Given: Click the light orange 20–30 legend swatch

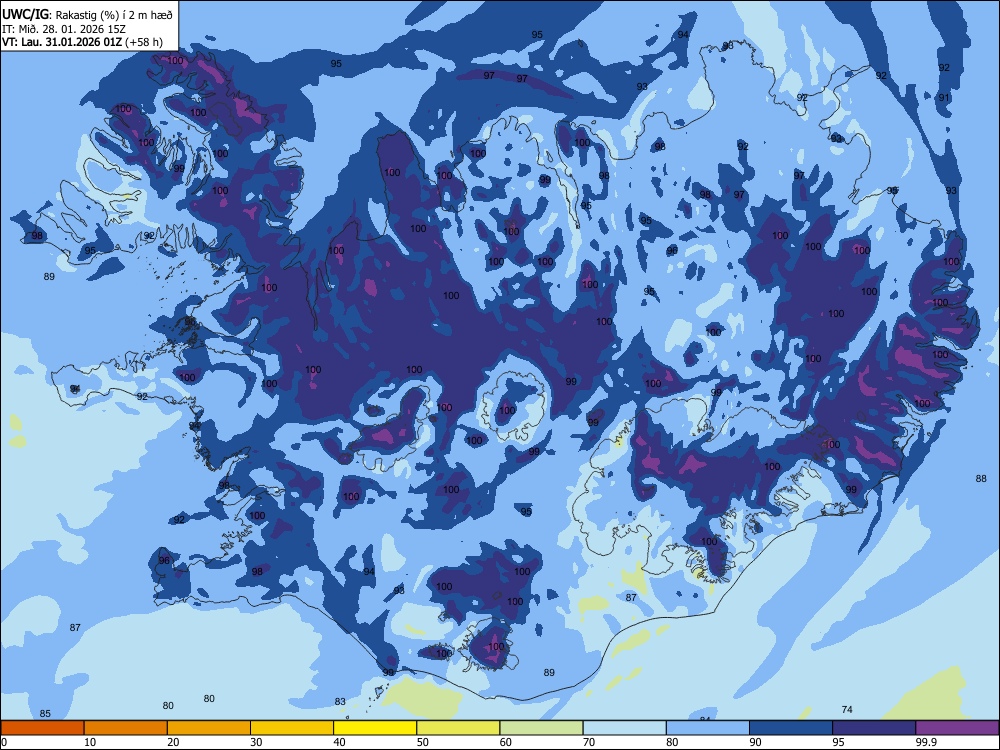Looking at the screenshot, I should coord(209,728).
